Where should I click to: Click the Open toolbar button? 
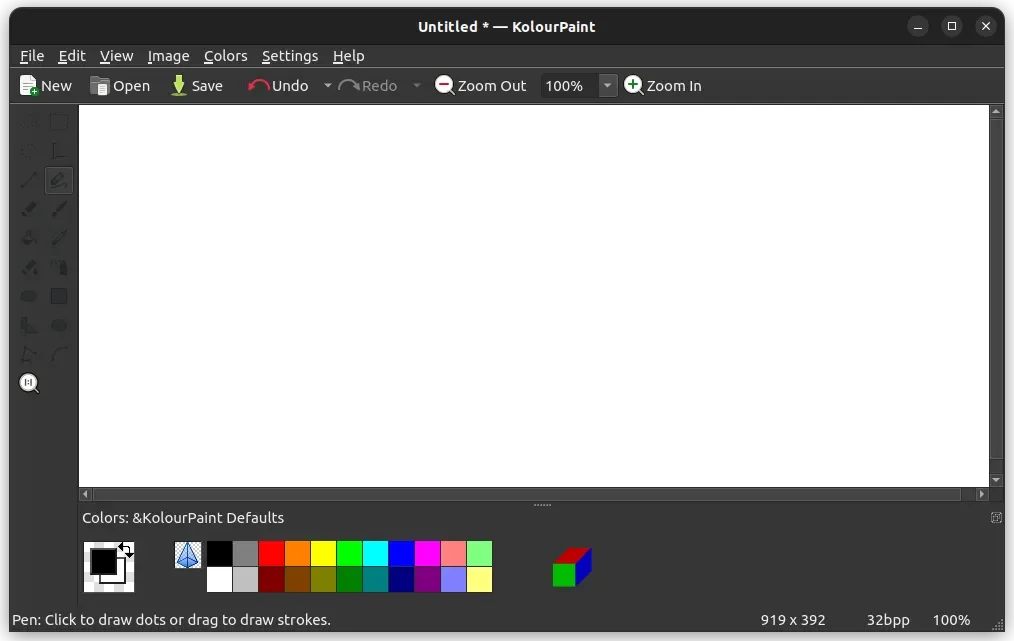point(120,85)
